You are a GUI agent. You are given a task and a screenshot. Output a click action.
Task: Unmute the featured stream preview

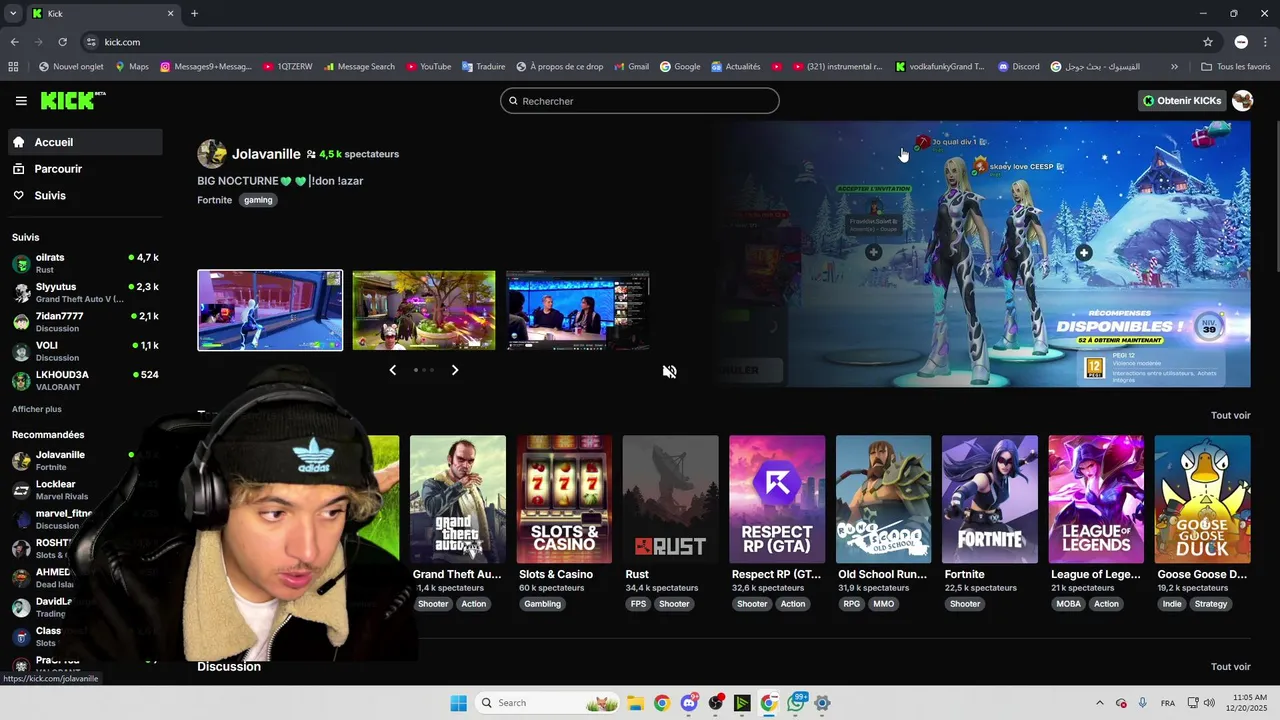pyautogui.click(x=670, y=371)
